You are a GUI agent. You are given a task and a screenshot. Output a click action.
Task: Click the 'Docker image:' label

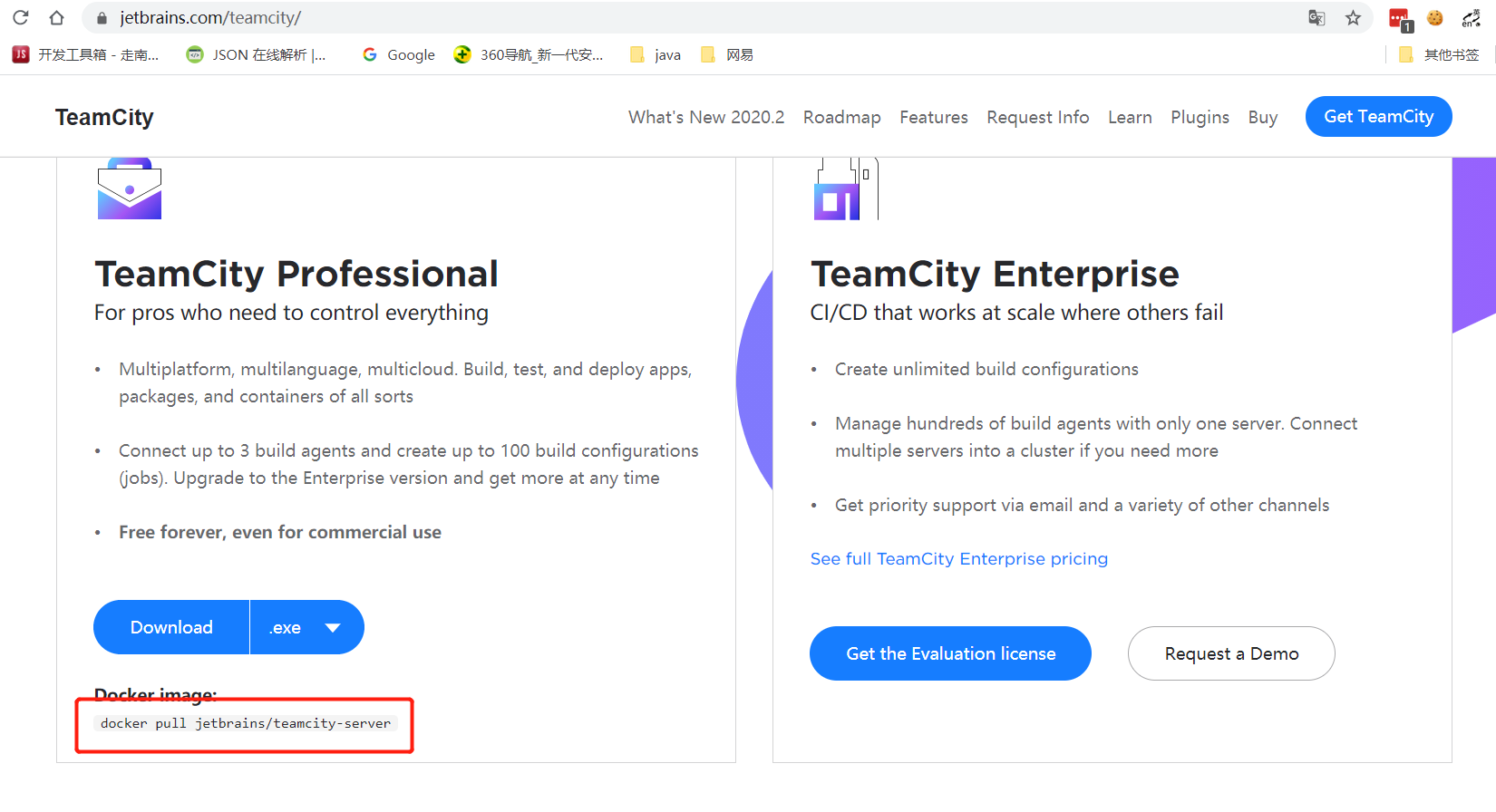(x=155, y=695)
